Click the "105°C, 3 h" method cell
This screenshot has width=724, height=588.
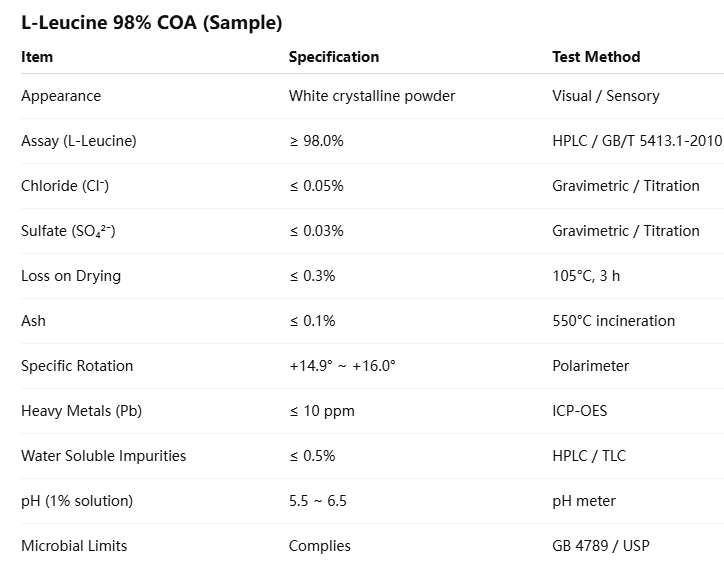click(x=586, y=276)
